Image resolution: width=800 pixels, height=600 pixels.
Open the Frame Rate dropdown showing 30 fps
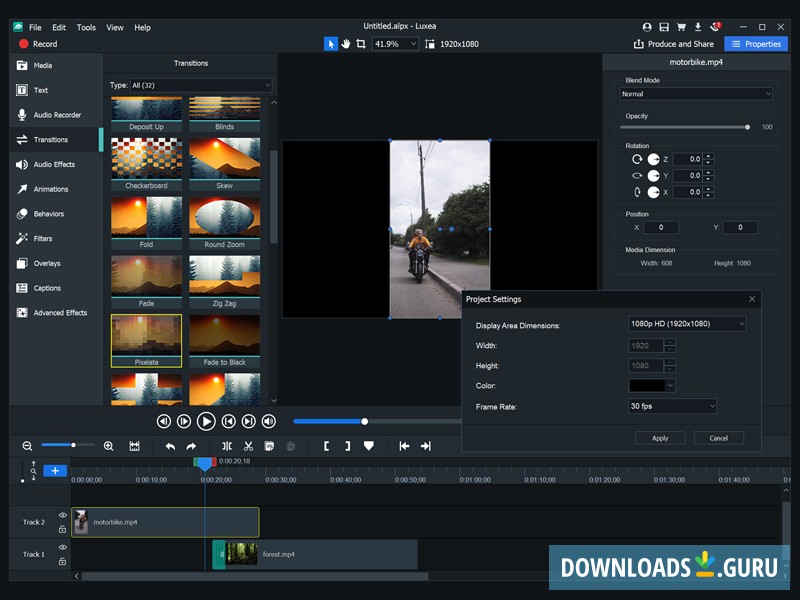(672, 406)
